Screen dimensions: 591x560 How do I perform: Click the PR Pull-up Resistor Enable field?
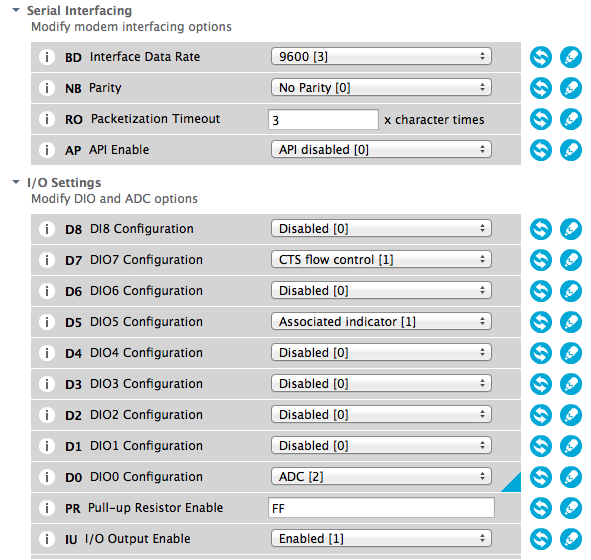click(x=381, y=508)
